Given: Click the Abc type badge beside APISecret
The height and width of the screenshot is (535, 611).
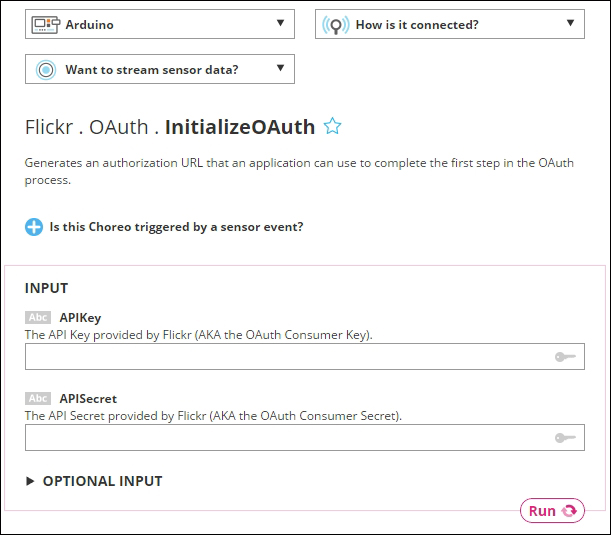Looking at the screenshot, I should (x=38, y=399).
